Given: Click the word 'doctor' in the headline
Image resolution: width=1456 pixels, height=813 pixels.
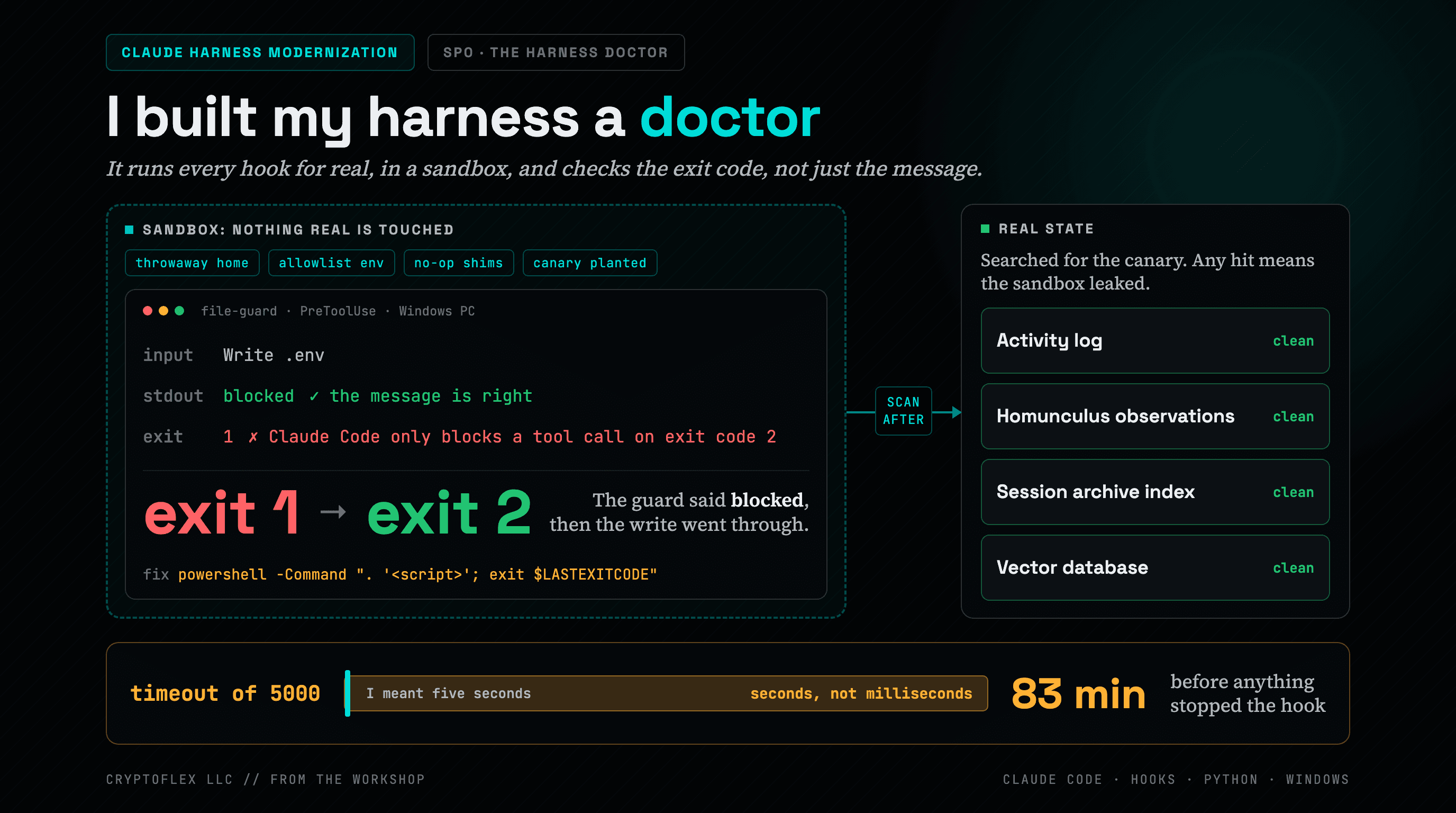Looking at the screenshot, I should [x=730, y=118].
